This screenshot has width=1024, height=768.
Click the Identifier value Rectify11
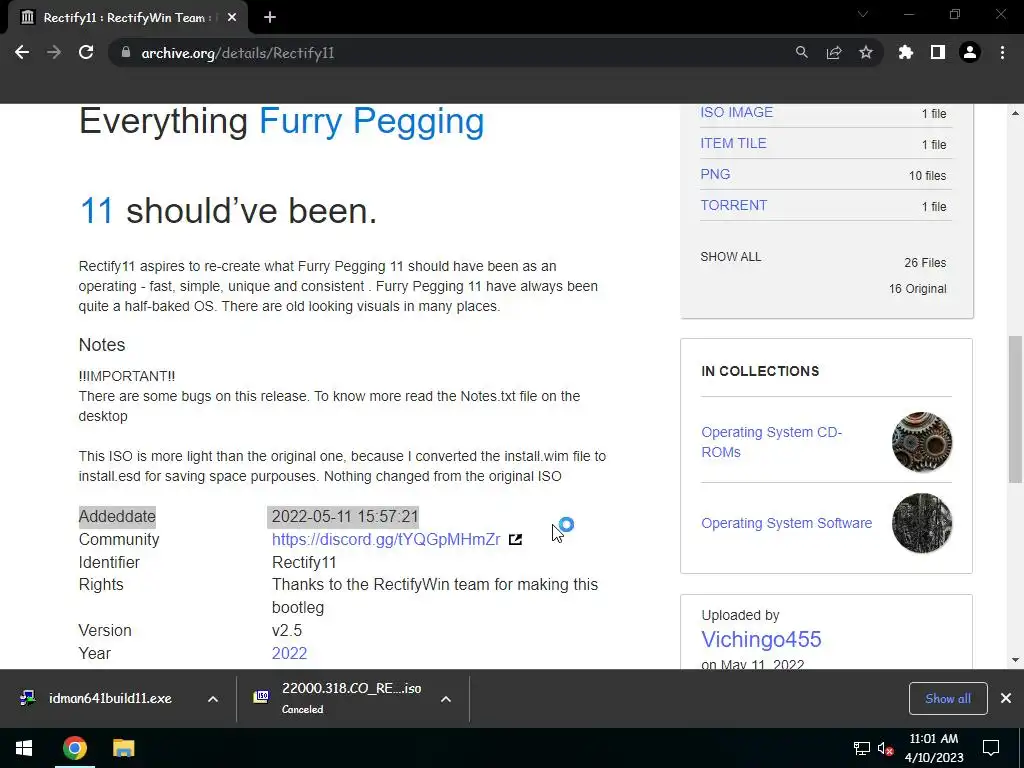coord(304,562)
